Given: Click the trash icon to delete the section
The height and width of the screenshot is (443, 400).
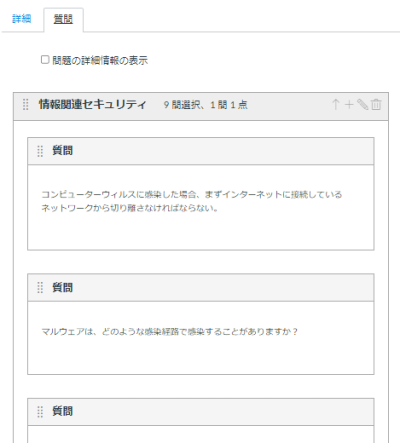Looking at the screenshot, I should (x=376, y=105).
